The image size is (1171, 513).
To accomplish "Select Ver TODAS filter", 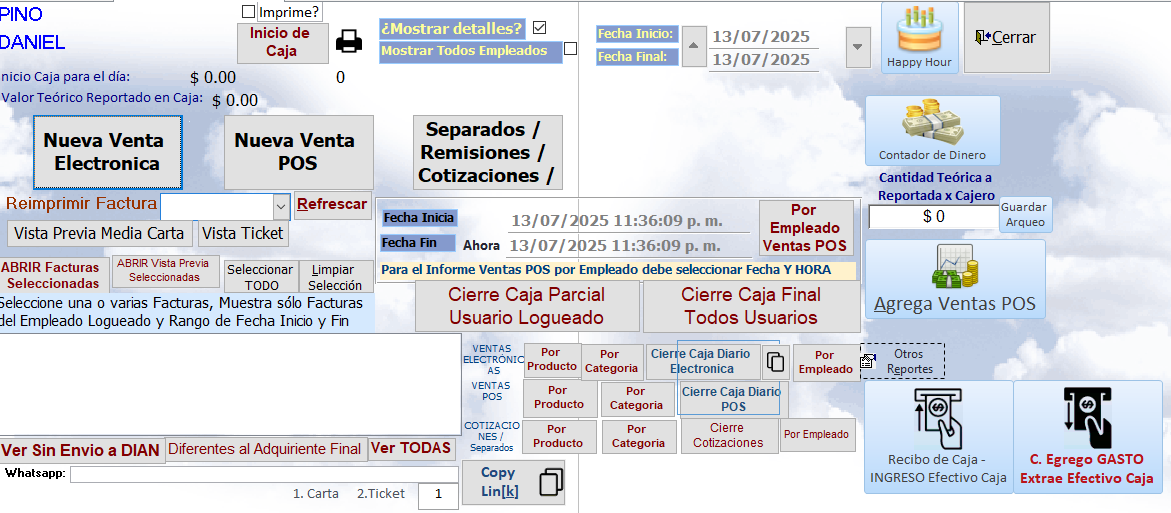I will (x=411, y=449).
